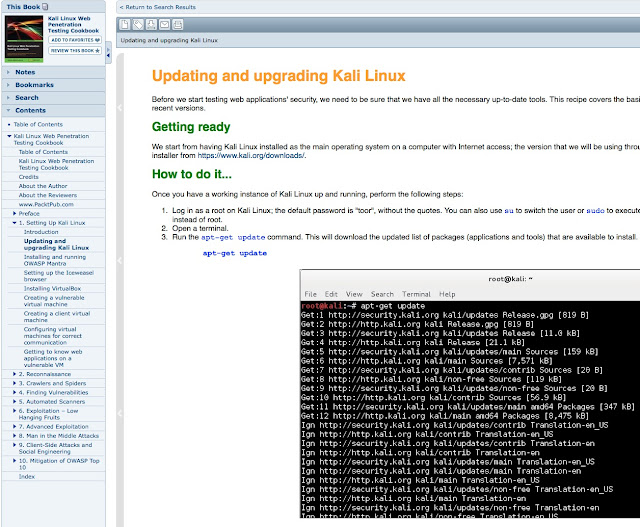The width and height of the screenshot is (640, 527).
Task: Go back via Return to Search Results
Action: tap(158, 7)
